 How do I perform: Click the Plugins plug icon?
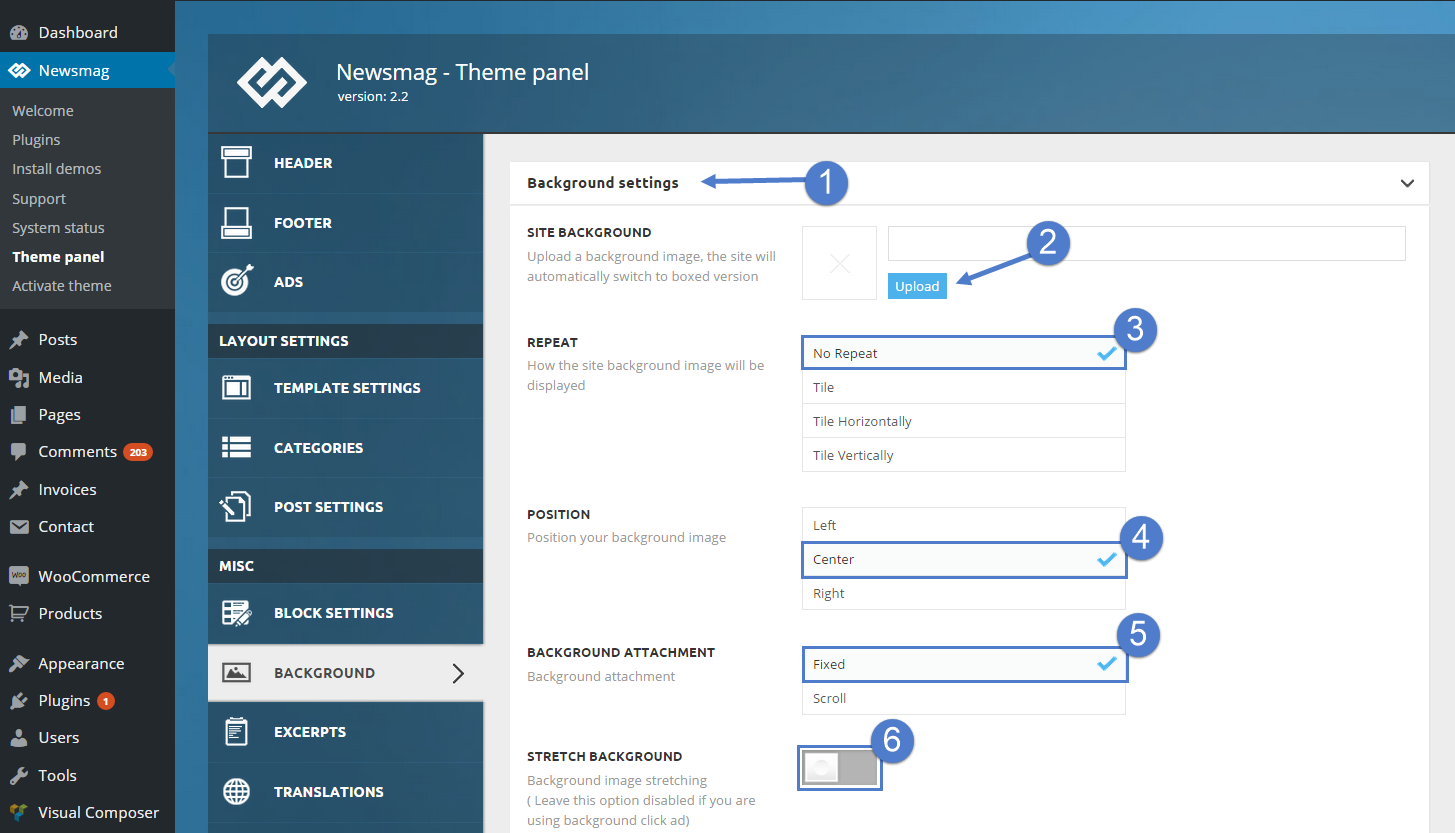(x=18, y=701)
